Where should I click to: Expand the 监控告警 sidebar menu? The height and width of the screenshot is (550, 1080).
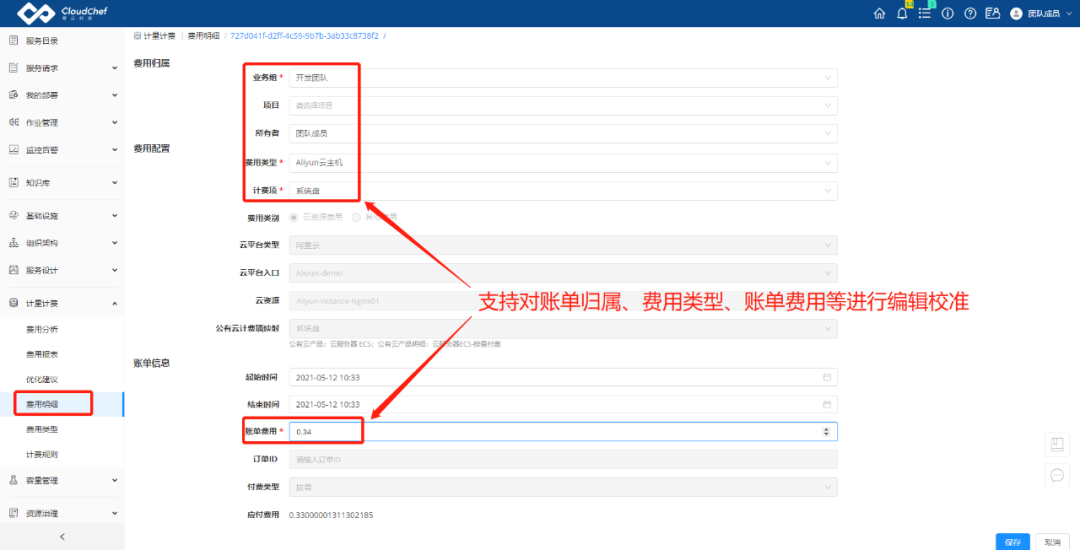click(x=62, y=149)
